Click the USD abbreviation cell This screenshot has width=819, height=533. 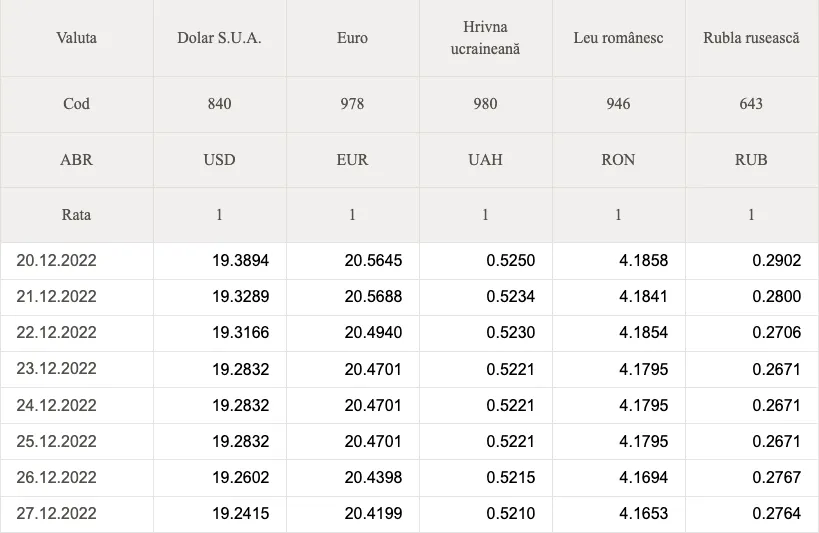pyautogui.click(x=219, y=160)
